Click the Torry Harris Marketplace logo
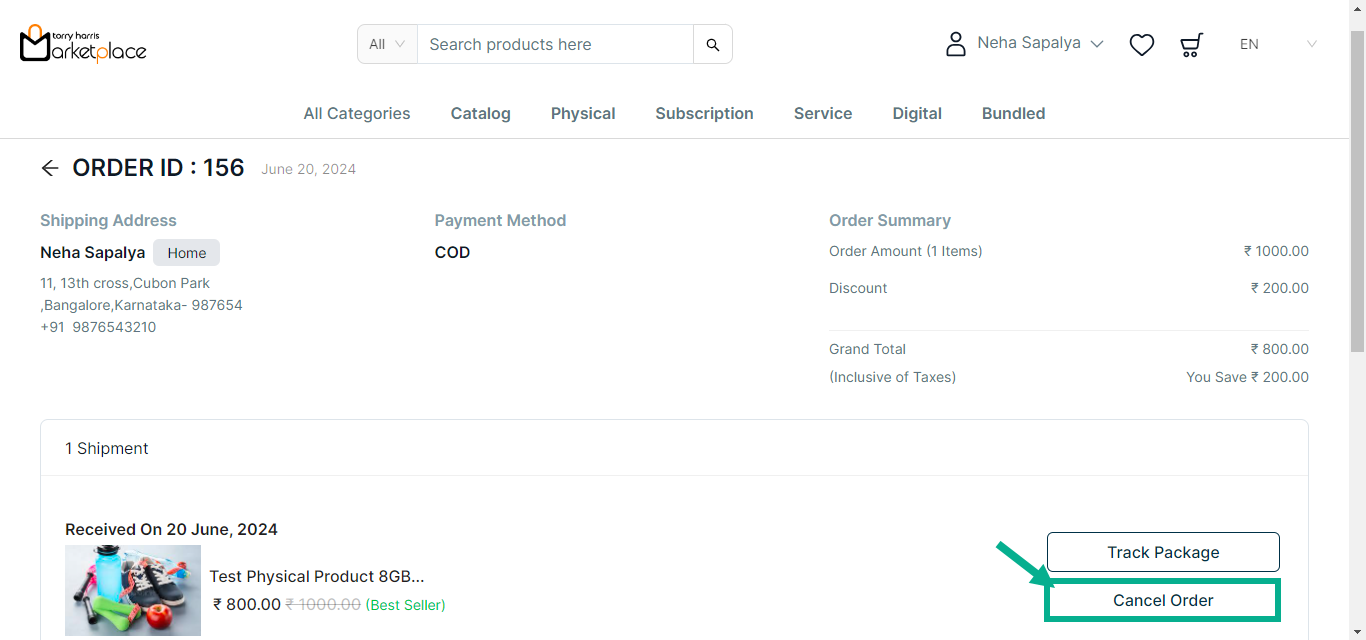The width and height of the screenshot is (1366, 640). pyautogui.click(x=83, y=44)
